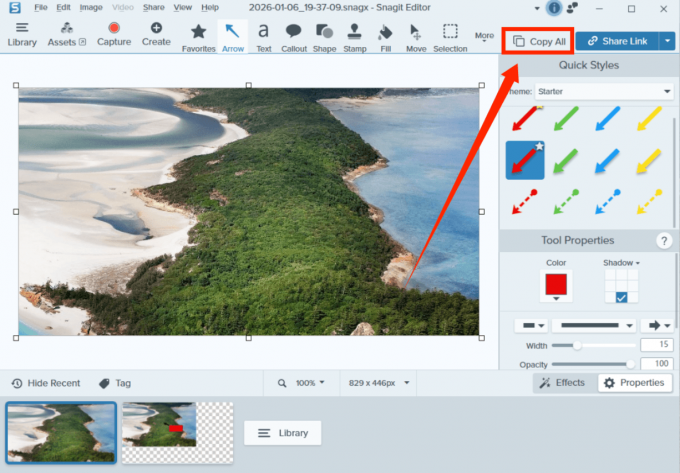Toggle the Properties panel
680x473 pixels.
(x=634, y=383)
